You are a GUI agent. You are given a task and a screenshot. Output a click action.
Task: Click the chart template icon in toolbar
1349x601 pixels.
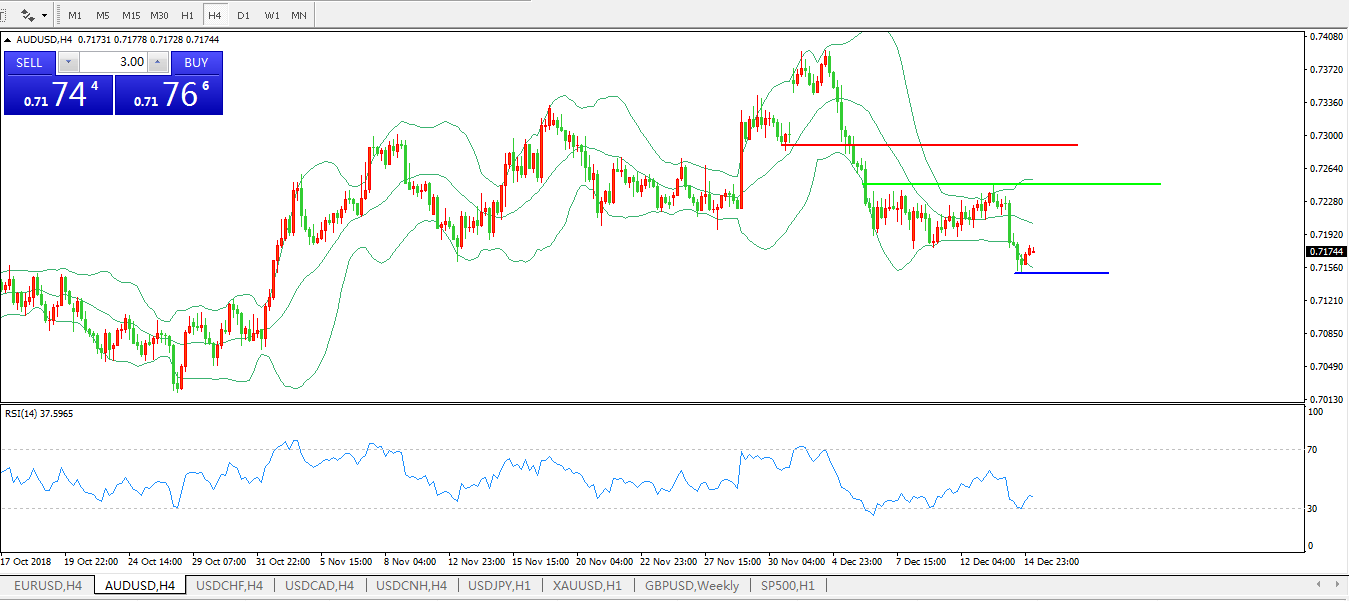pyautogui.click(x=28, y=16)
